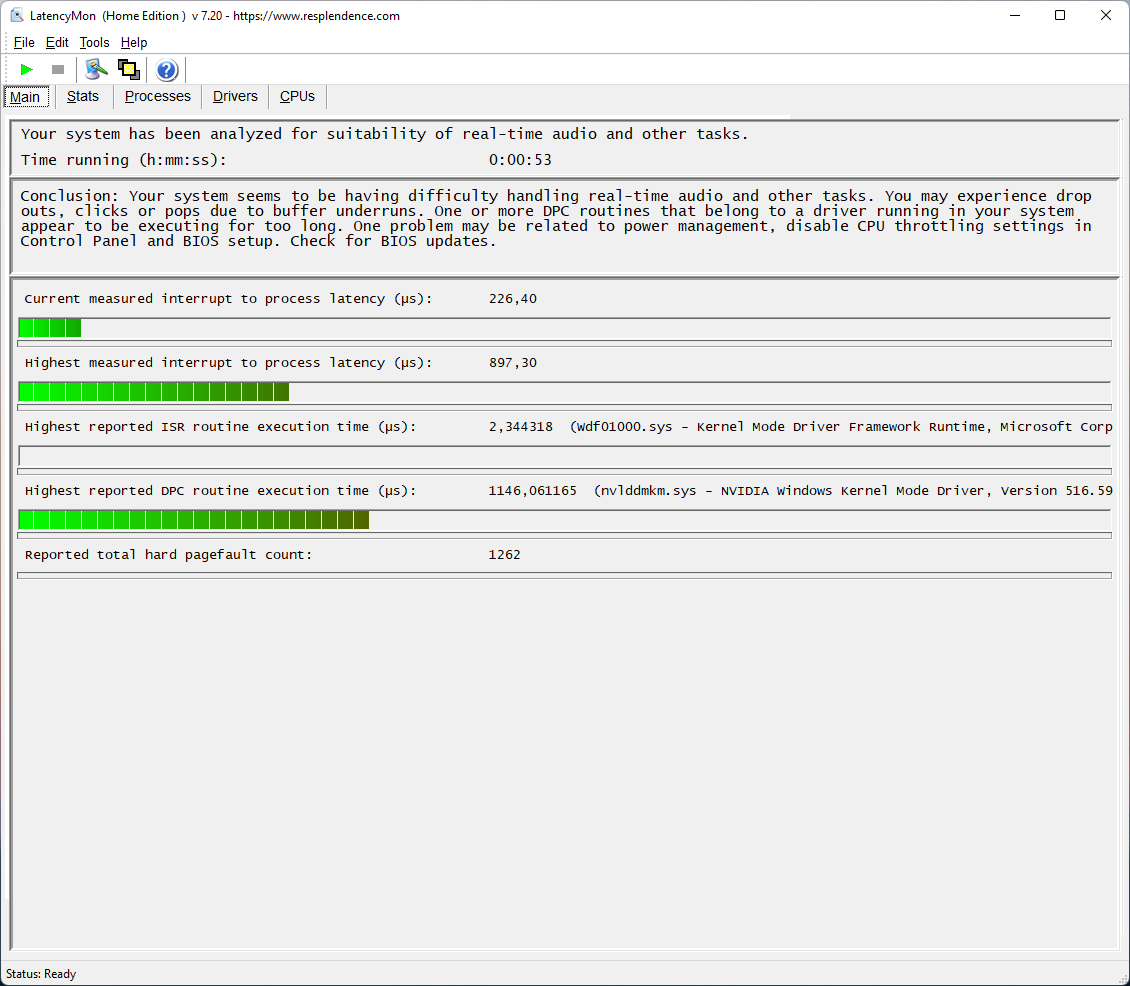Open the File menu
The image size is (1130, 986).
point(24,43)
